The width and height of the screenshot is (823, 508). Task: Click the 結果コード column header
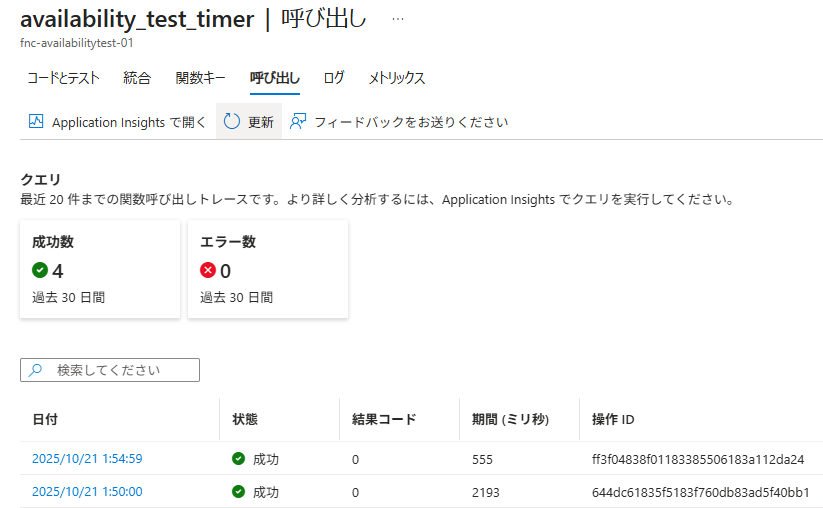(x=384, y=419)
